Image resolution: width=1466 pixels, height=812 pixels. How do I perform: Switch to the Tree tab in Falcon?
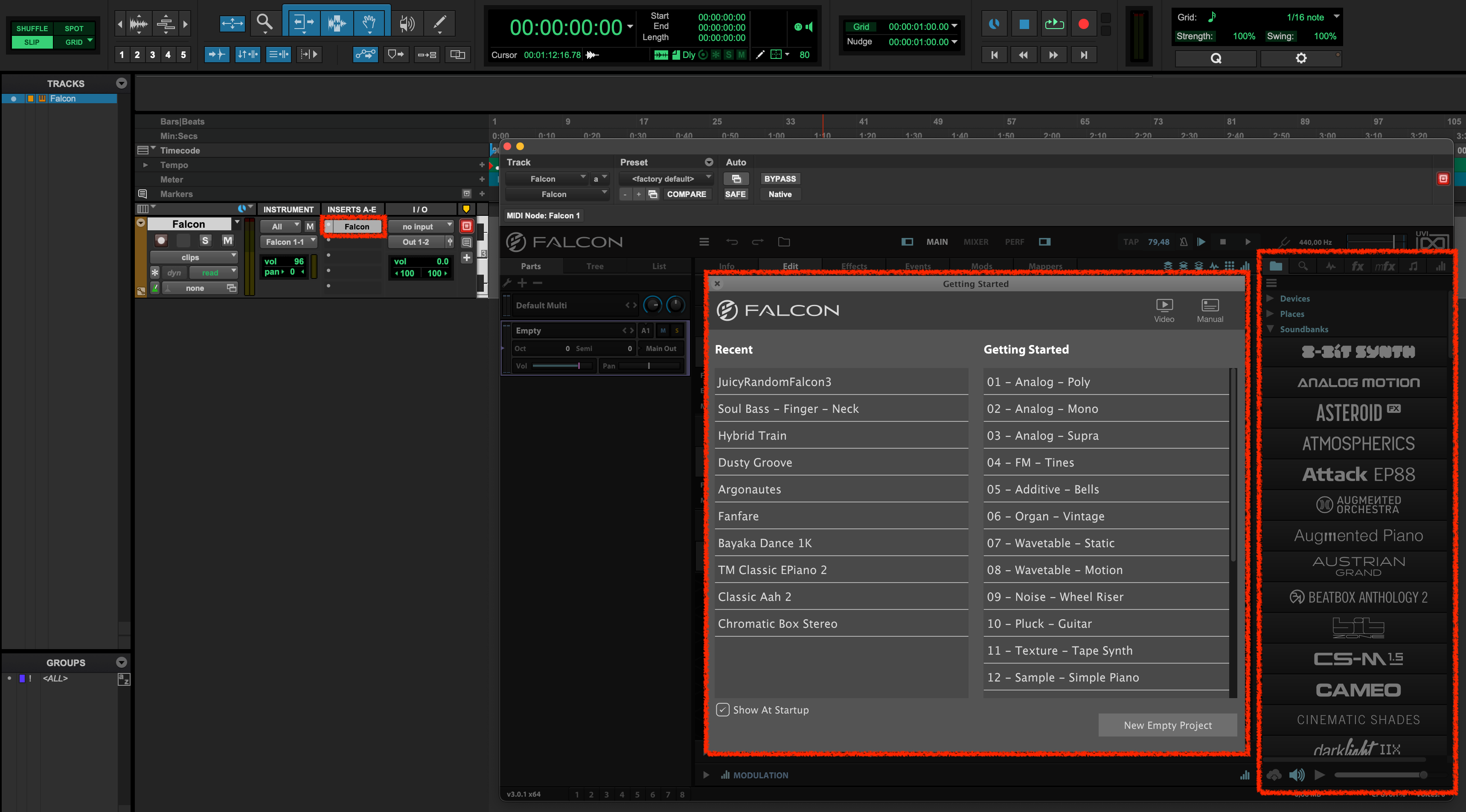click(595, 266)
